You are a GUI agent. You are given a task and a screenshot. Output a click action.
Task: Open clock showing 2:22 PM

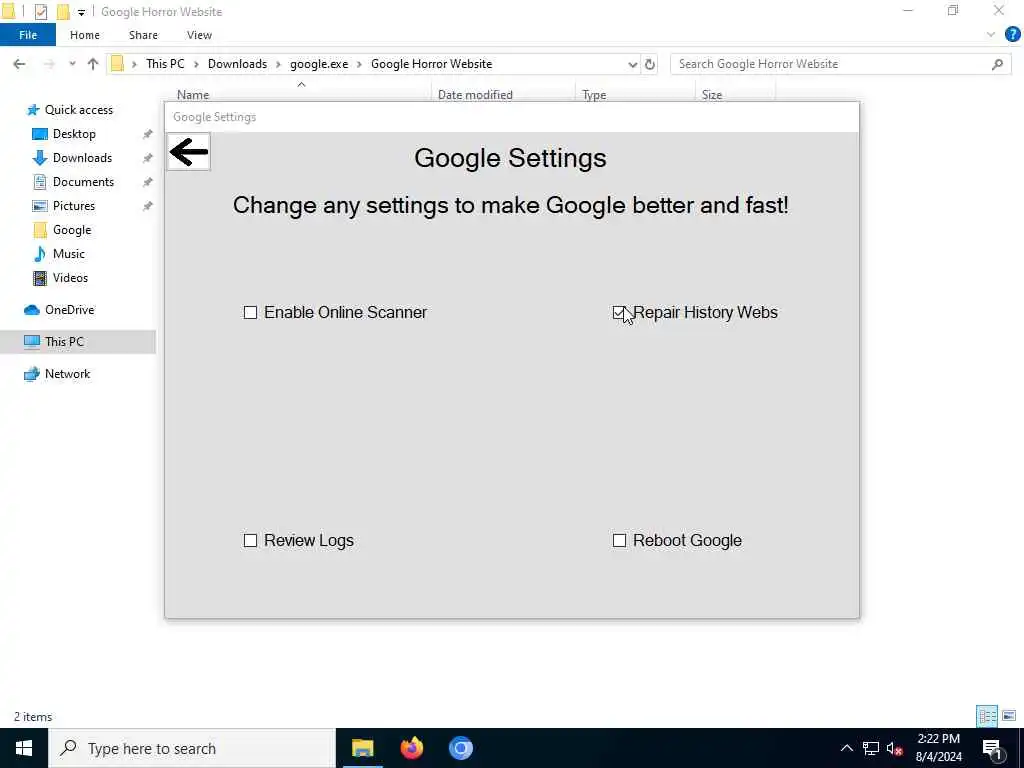coord(938,748)
